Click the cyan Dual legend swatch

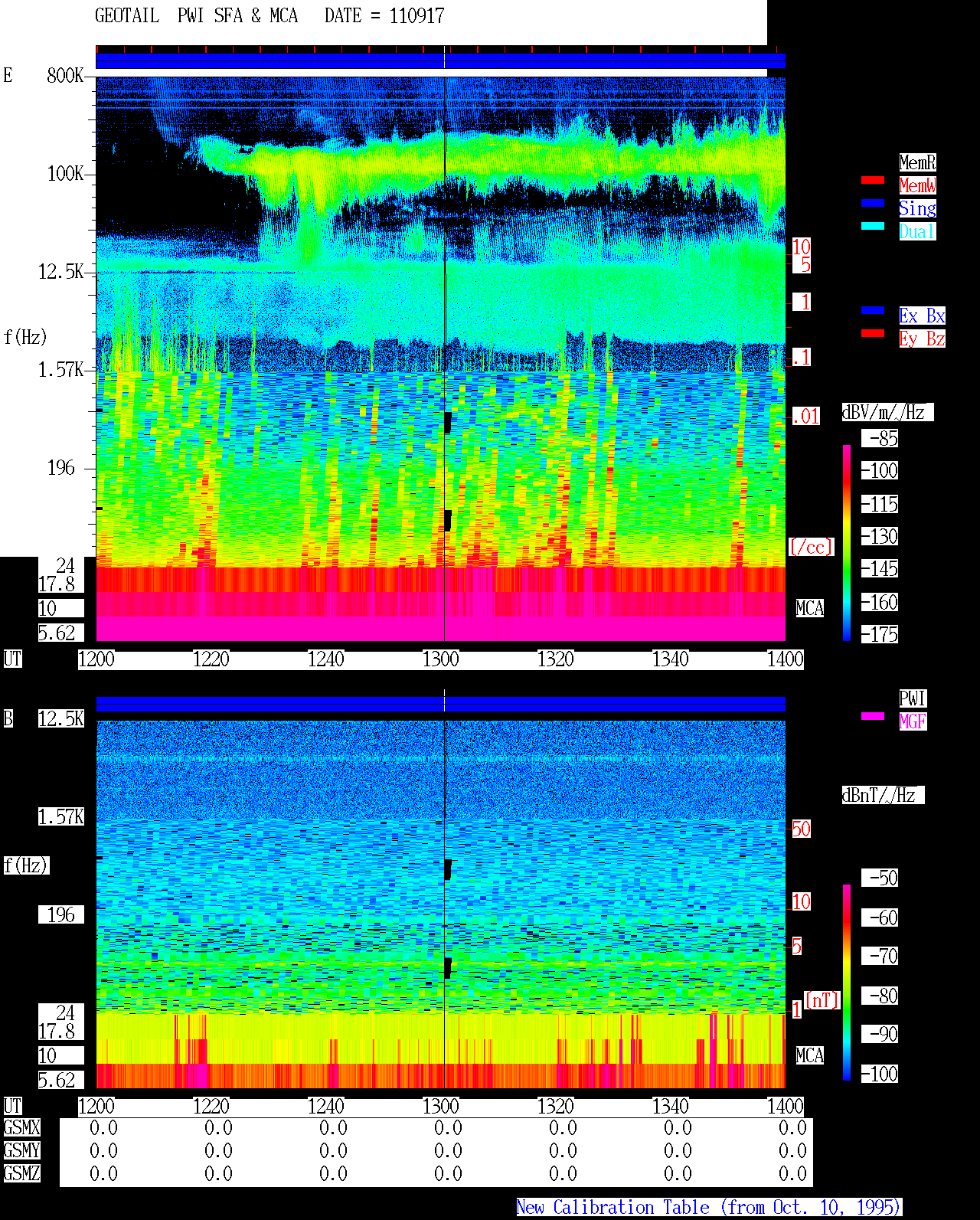(x=873, y=226)
